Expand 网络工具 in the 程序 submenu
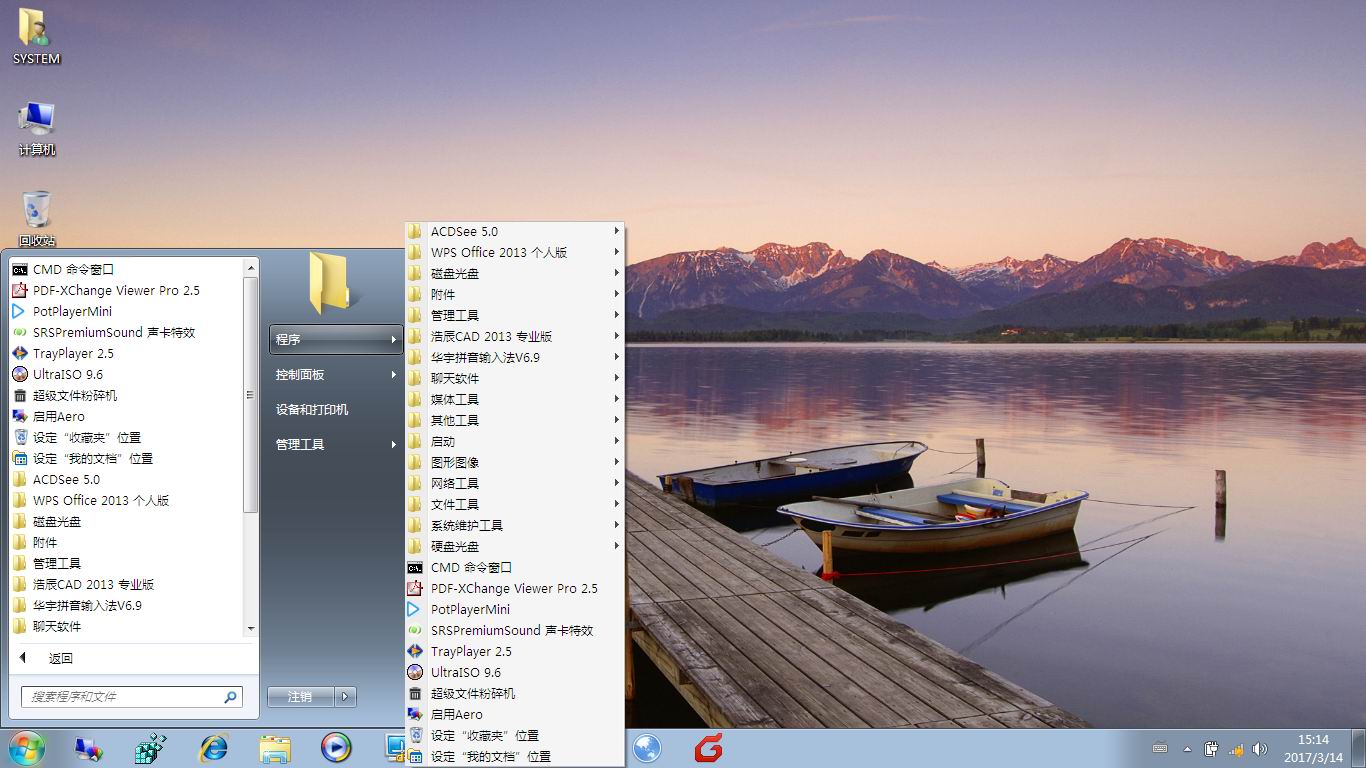Image resolution: width=1366 pixels, height=768 pixels. point(514,483)
